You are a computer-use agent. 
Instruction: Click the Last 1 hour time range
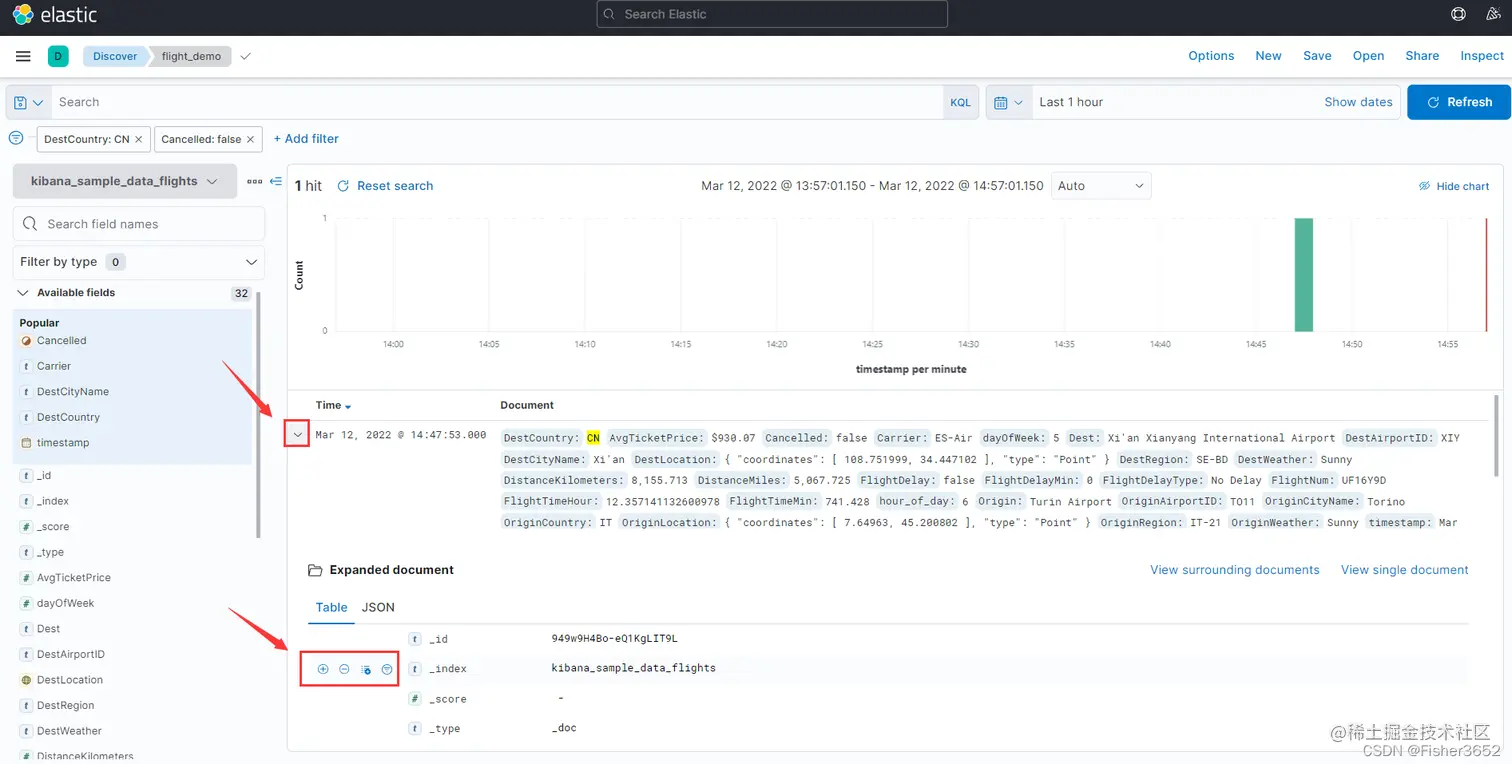pos(1071,102)
